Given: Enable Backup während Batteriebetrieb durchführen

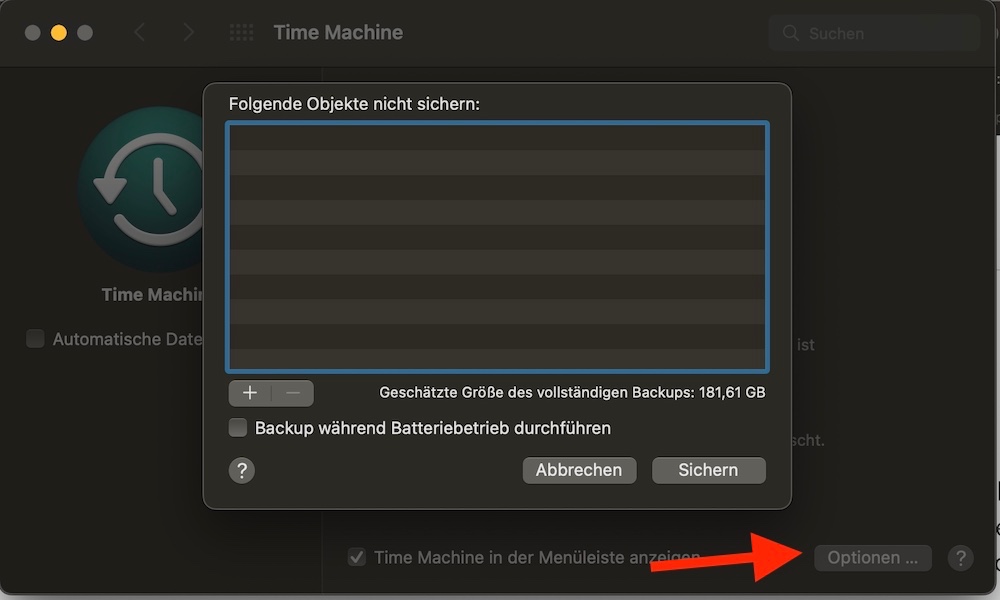Looking at the screenshot, I should (x=238, y=428).
